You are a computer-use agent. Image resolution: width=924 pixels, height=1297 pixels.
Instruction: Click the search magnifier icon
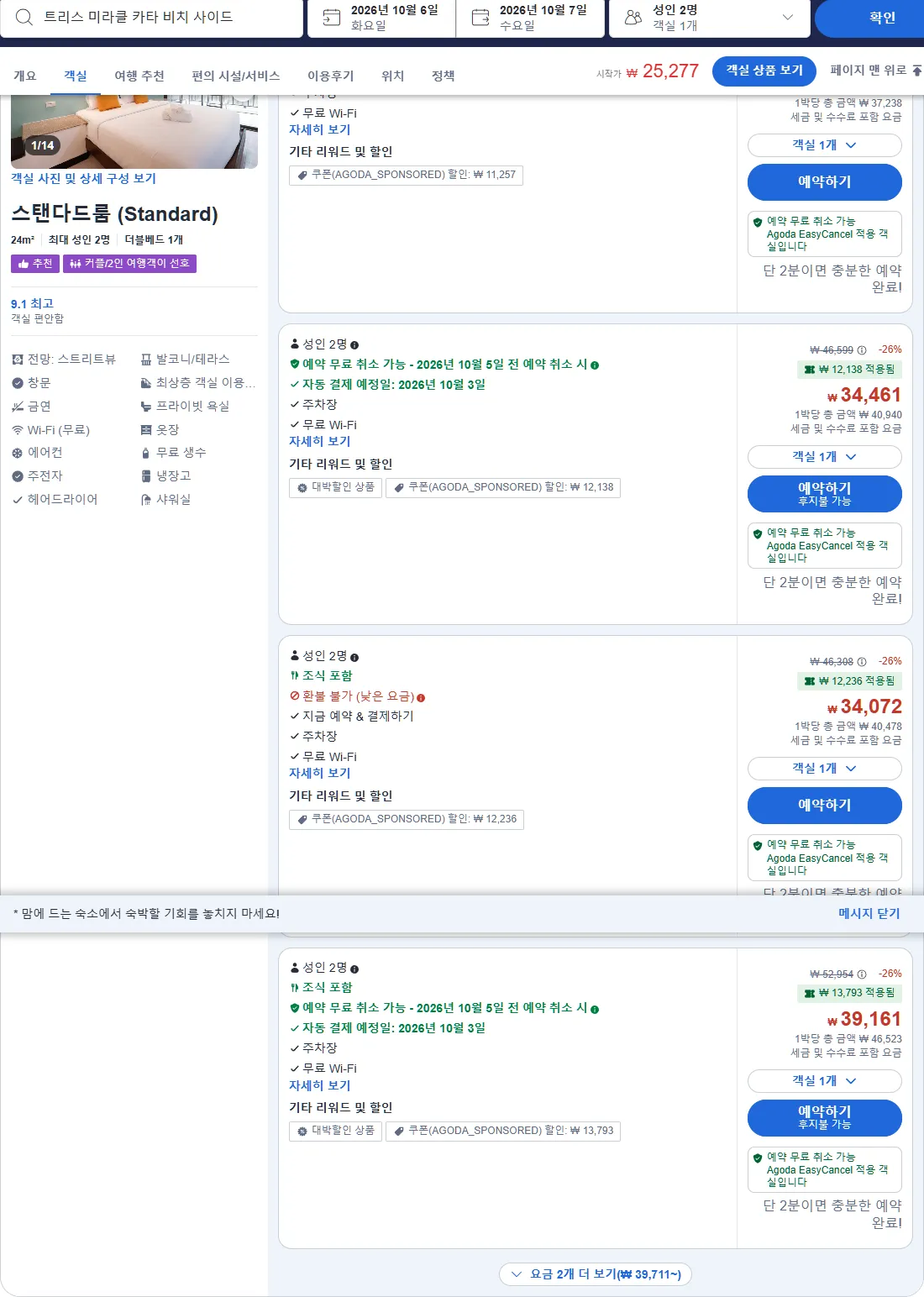[24, 17]
